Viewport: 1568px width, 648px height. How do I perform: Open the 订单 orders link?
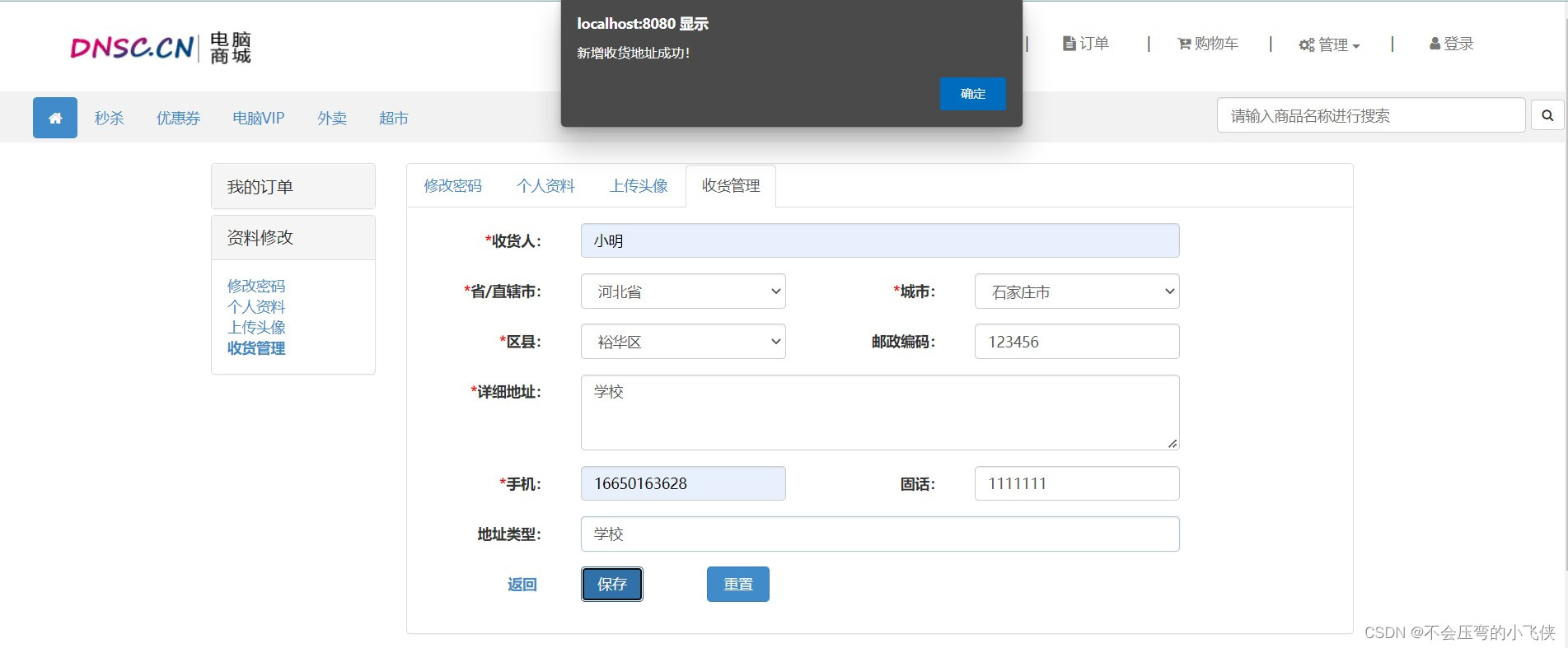click(1086, 44)
